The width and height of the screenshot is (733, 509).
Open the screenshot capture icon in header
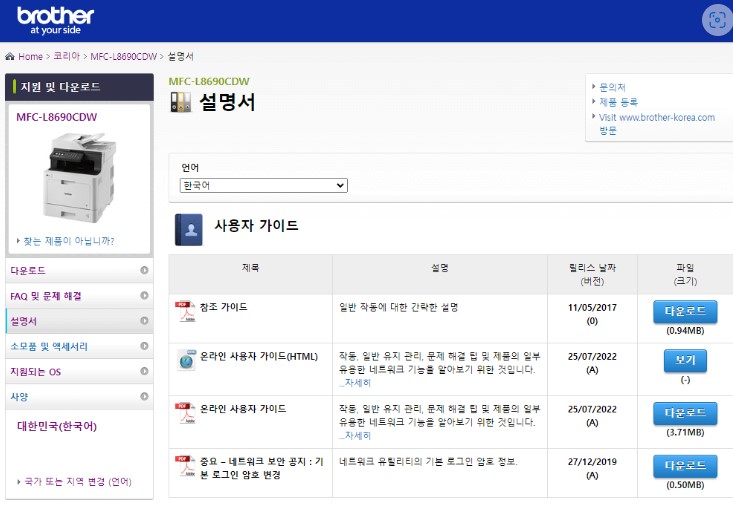pyautogui.click(x=717, y=20)
